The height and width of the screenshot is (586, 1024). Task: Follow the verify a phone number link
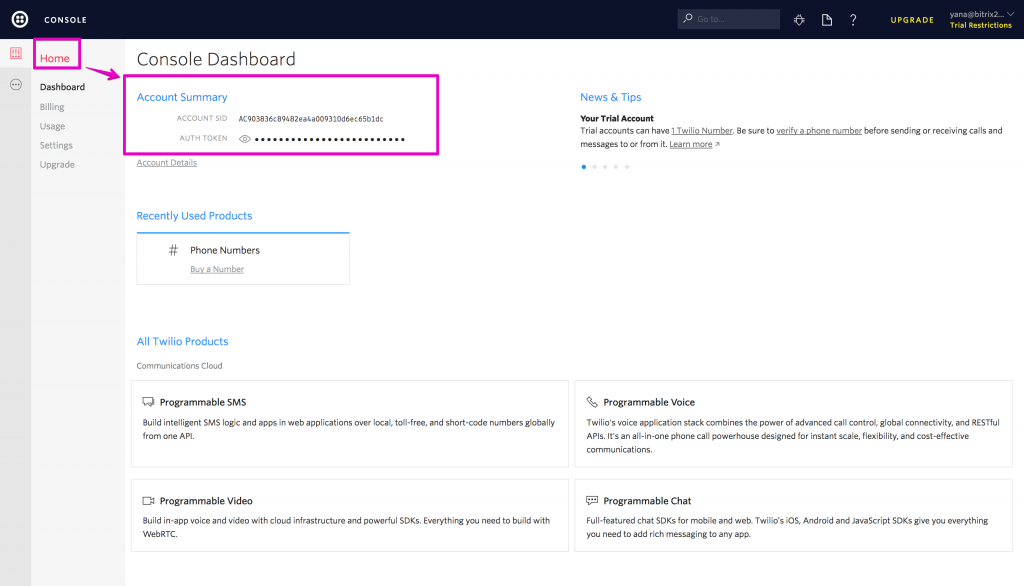coord(819,131)
